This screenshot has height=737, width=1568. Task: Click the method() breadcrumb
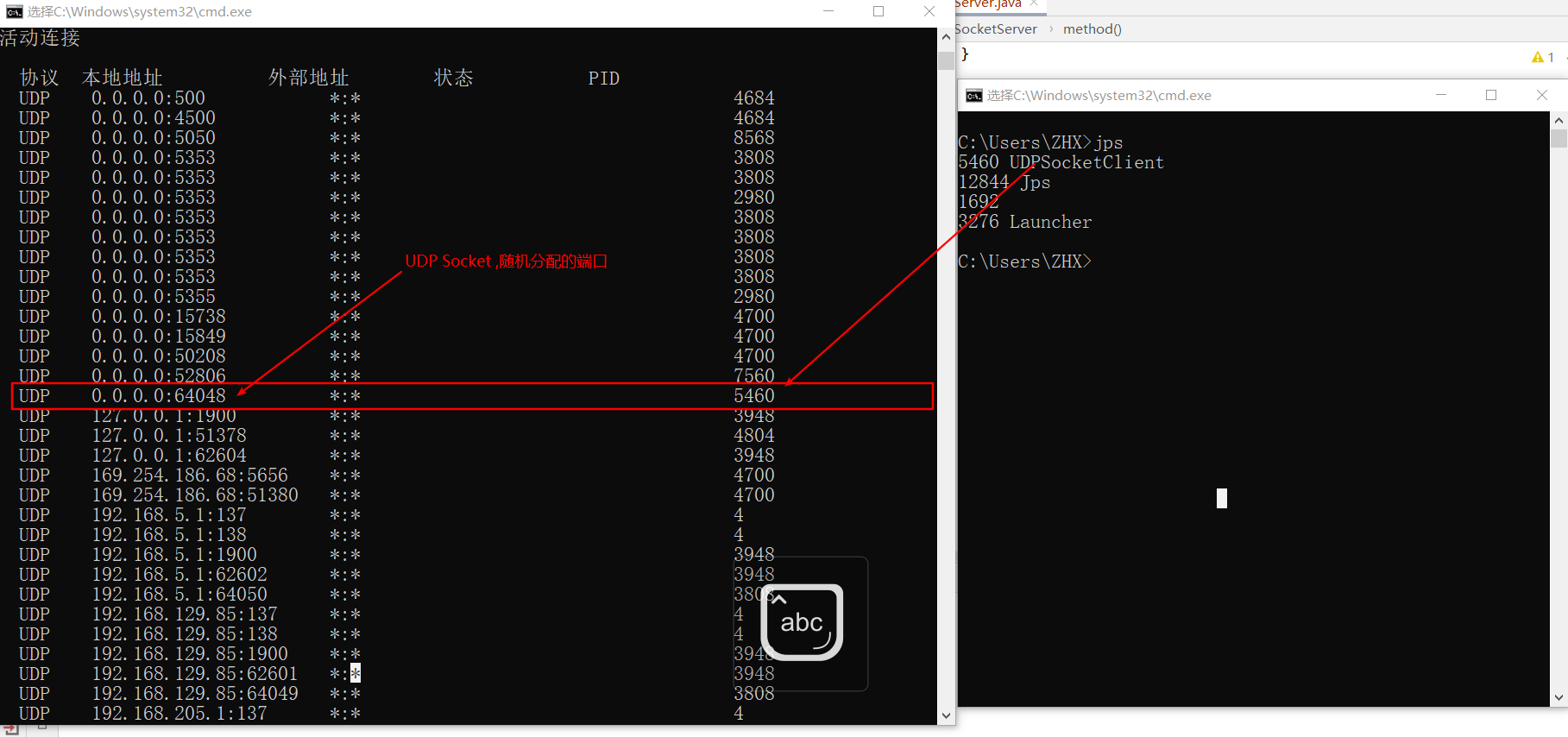pyautogui.click(x=1093, y=28)
